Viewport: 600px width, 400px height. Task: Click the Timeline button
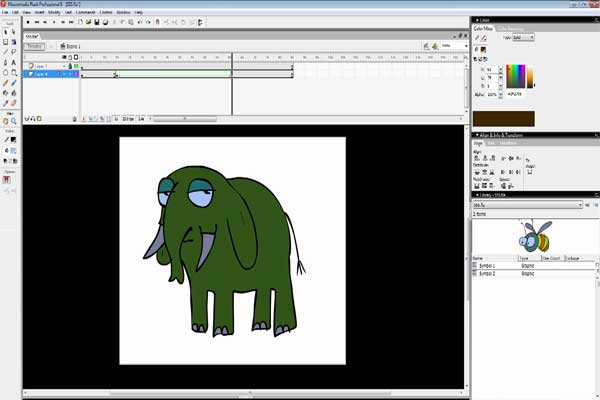pos(34,46)
